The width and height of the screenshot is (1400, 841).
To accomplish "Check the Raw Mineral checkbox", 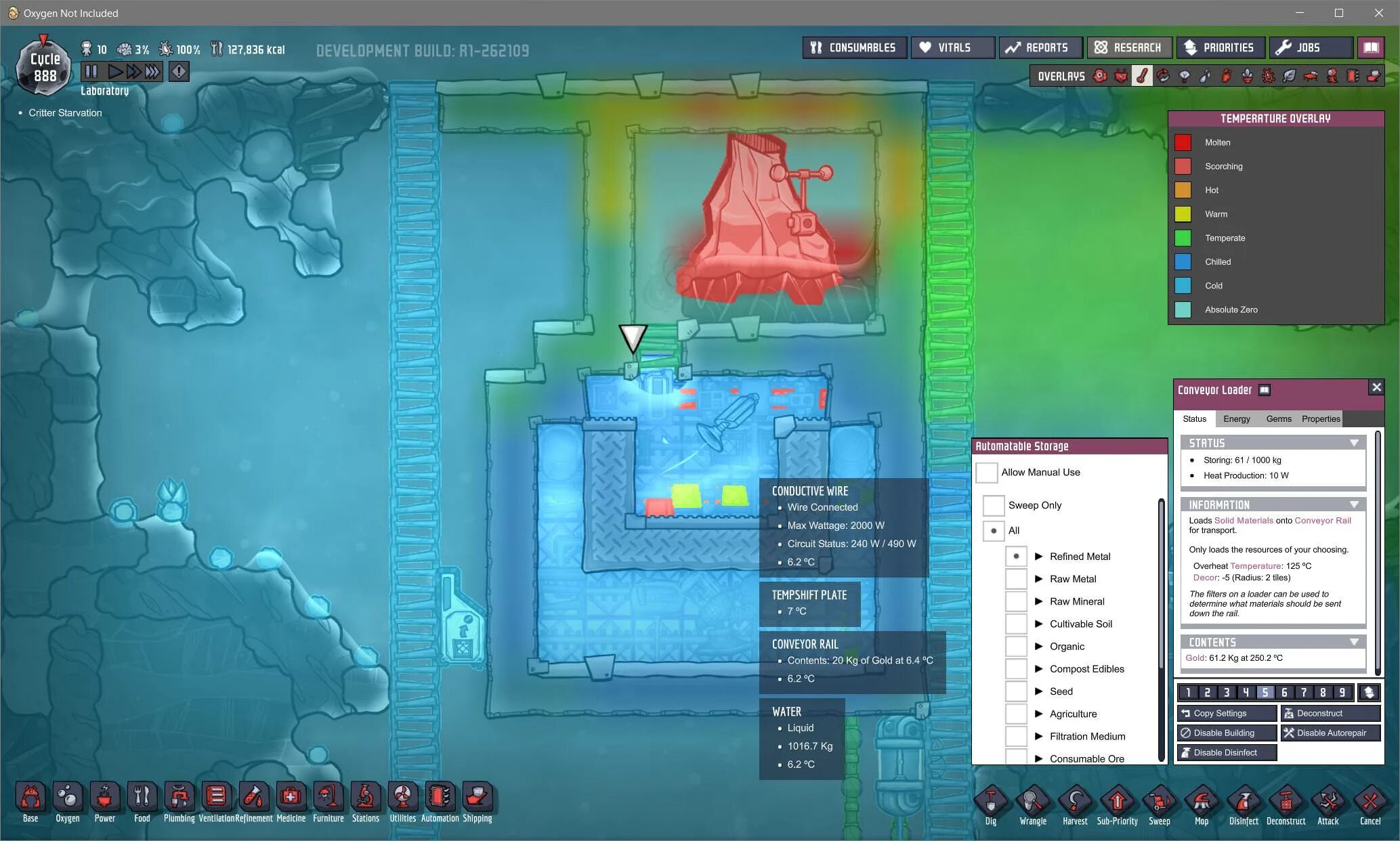I will pos(1016,601).
